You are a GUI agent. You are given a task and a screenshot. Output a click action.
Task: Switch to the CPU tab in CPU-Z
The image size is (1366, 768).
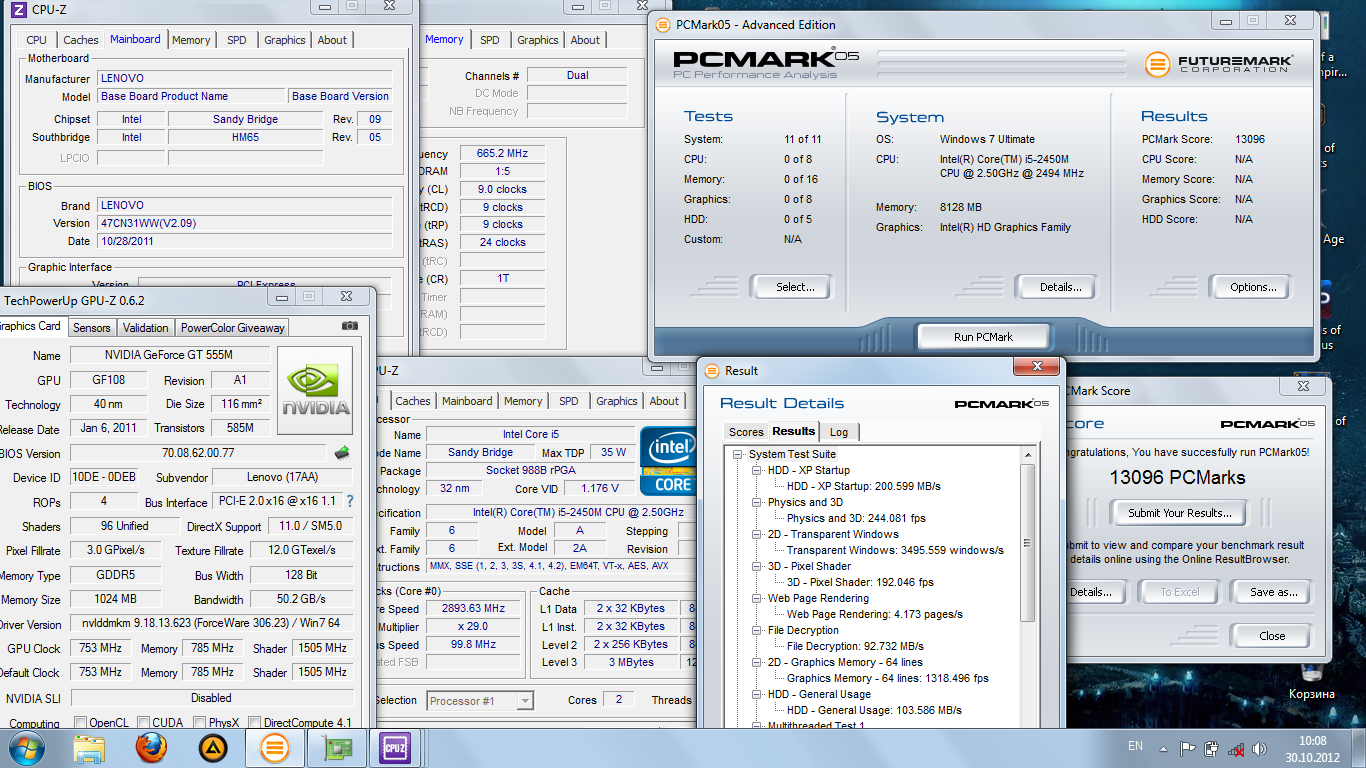coord(36,40)
